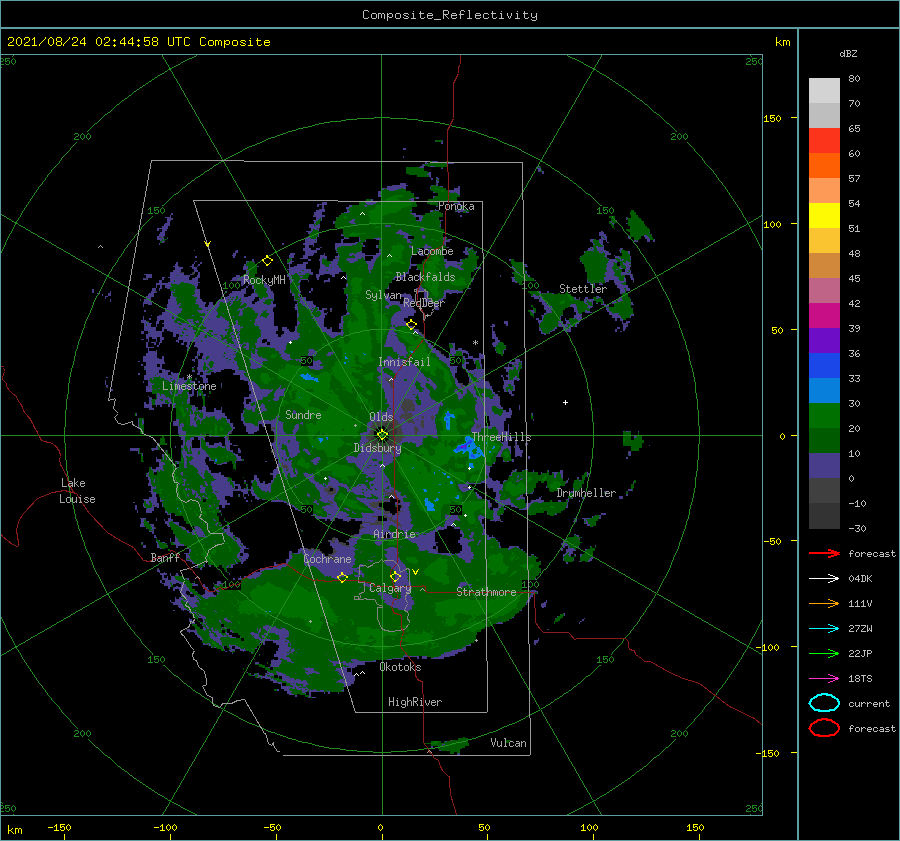This screenshot has height=841, width=900.
Task: Click the Didsbury city label
Action: 377,448
